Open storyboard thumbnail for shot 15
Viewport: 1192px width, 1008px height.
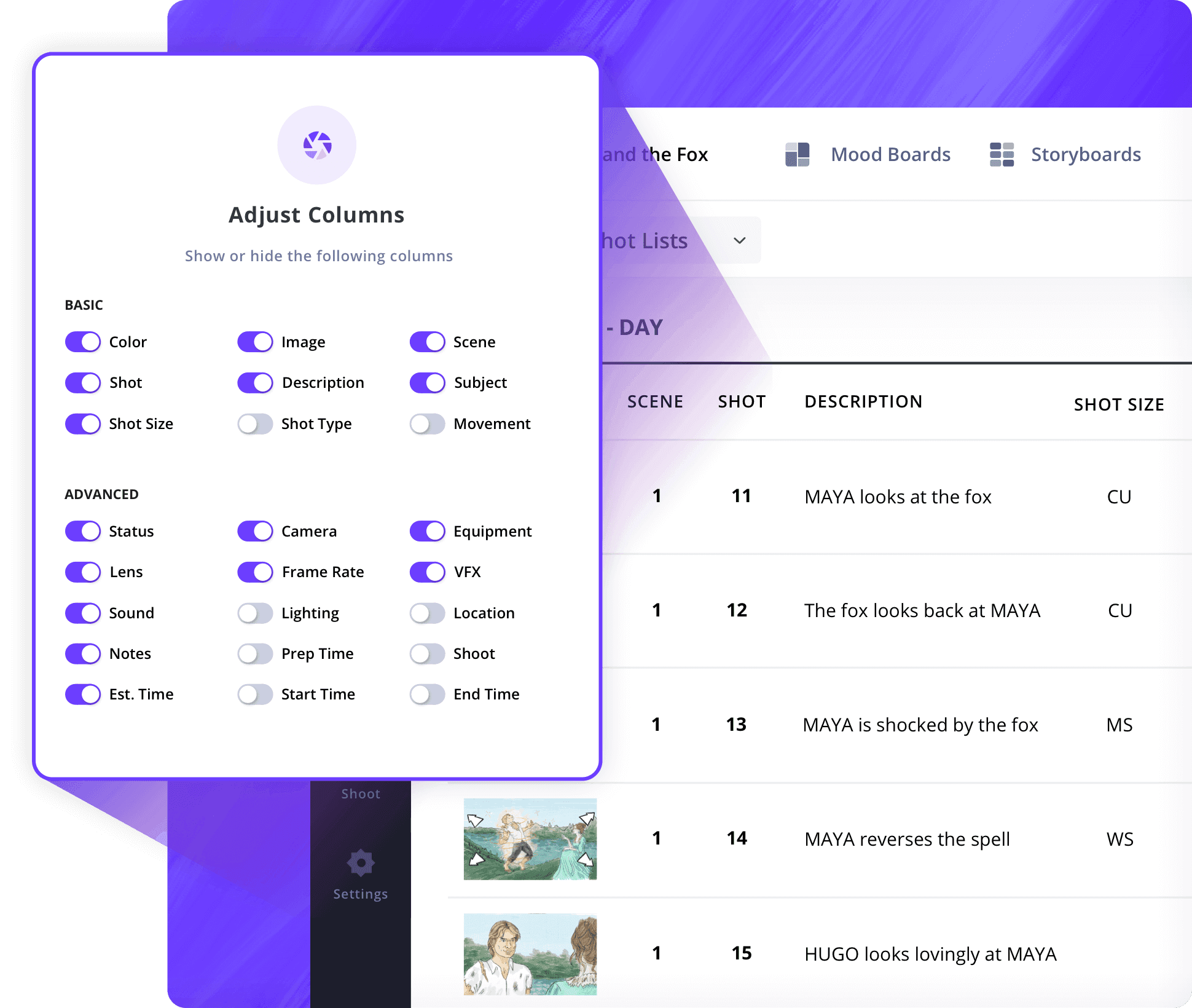tap(530, 954)
